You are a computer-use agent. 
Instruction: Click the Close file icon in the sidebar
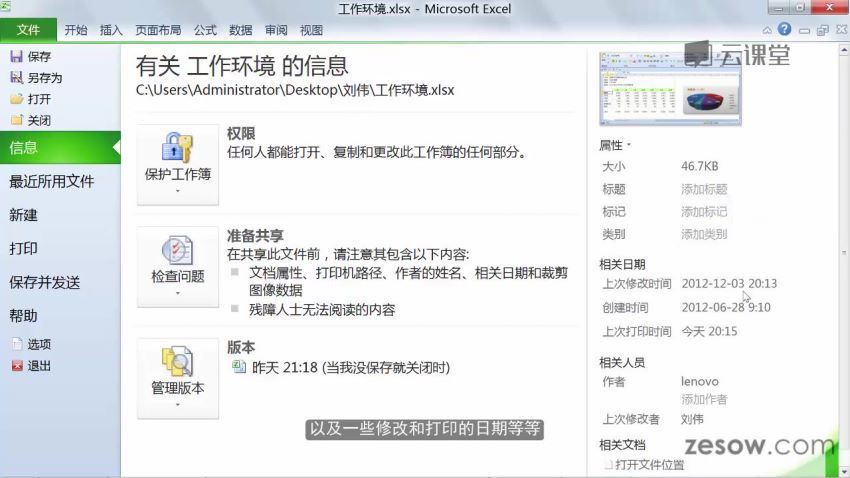pyautogui.click(x=16, y=120)
